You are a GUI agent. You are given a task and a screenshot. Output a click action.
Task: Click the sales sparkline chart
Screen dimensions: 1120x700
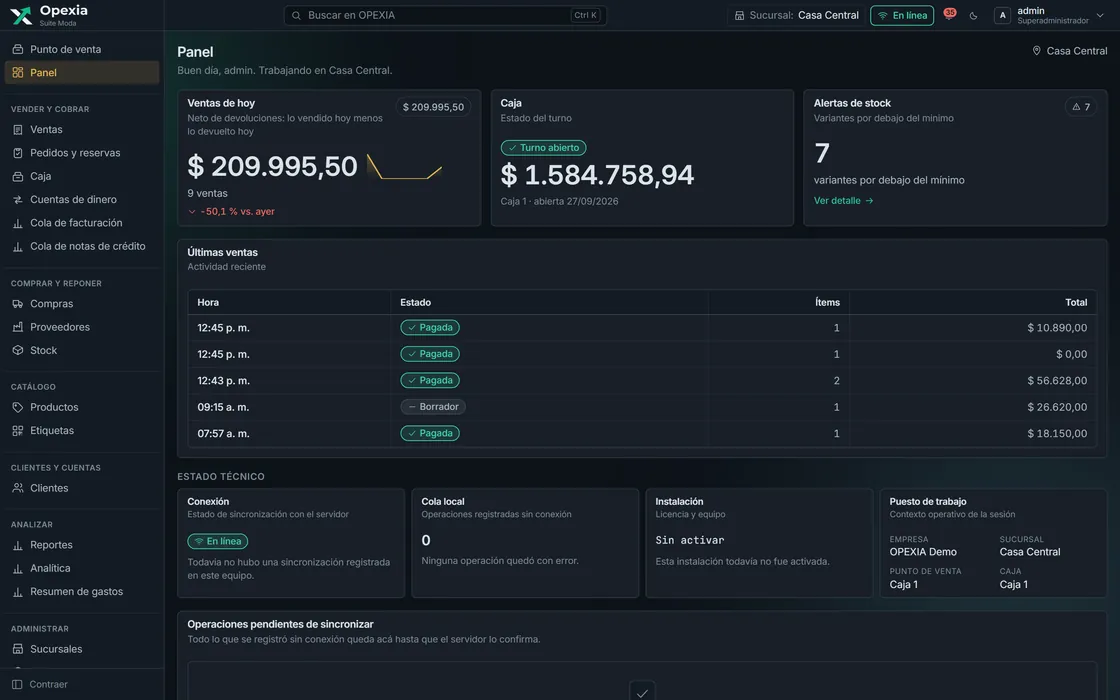pos(404,166)
